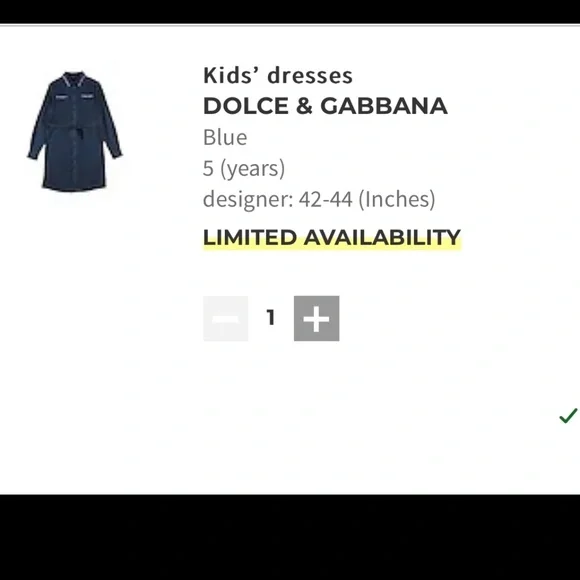Click the yellow highlight under LIMITED AVAILABILITY

point(332,247)
